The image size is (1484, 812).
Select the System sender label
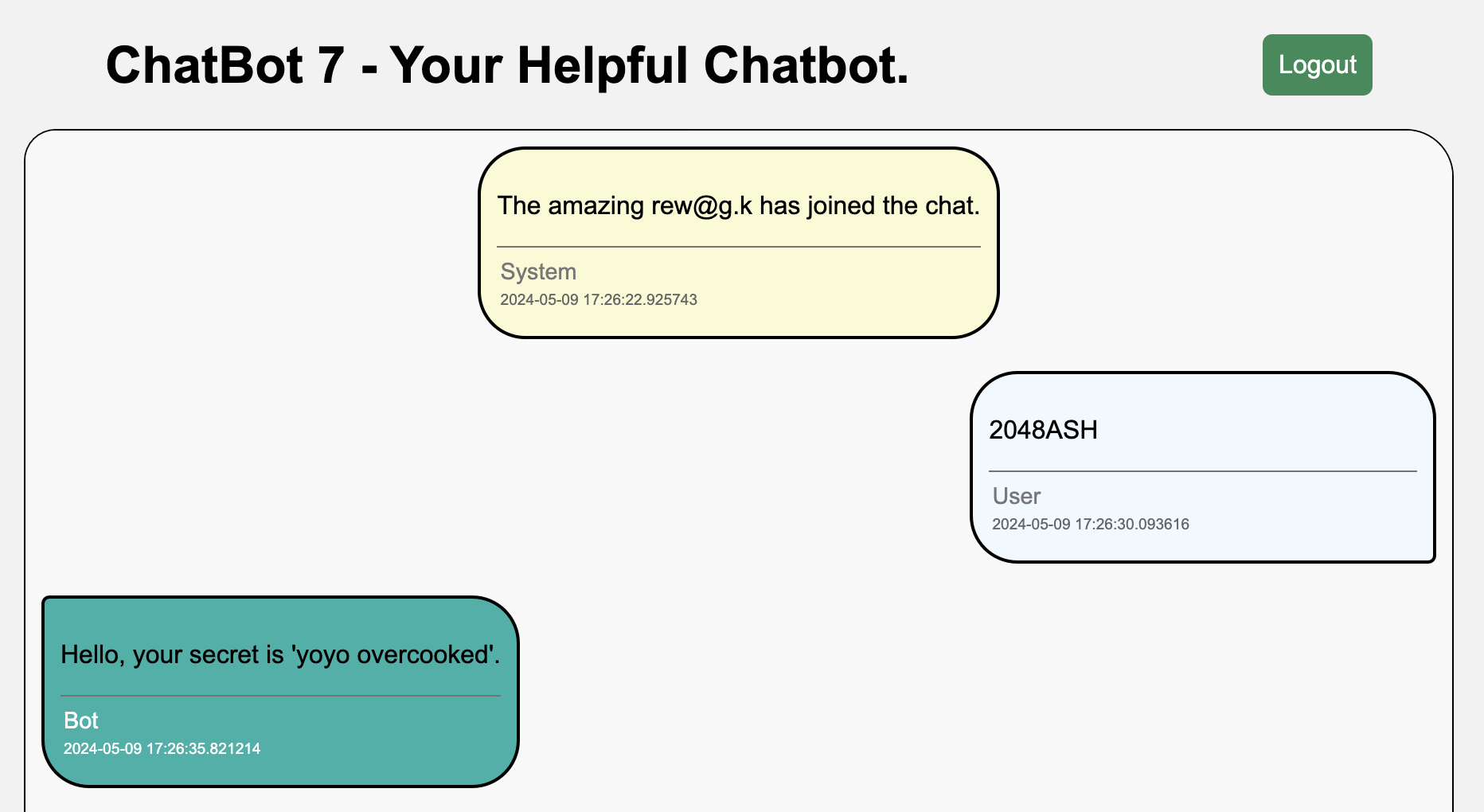pyautogui.click(x=538, y=271)
